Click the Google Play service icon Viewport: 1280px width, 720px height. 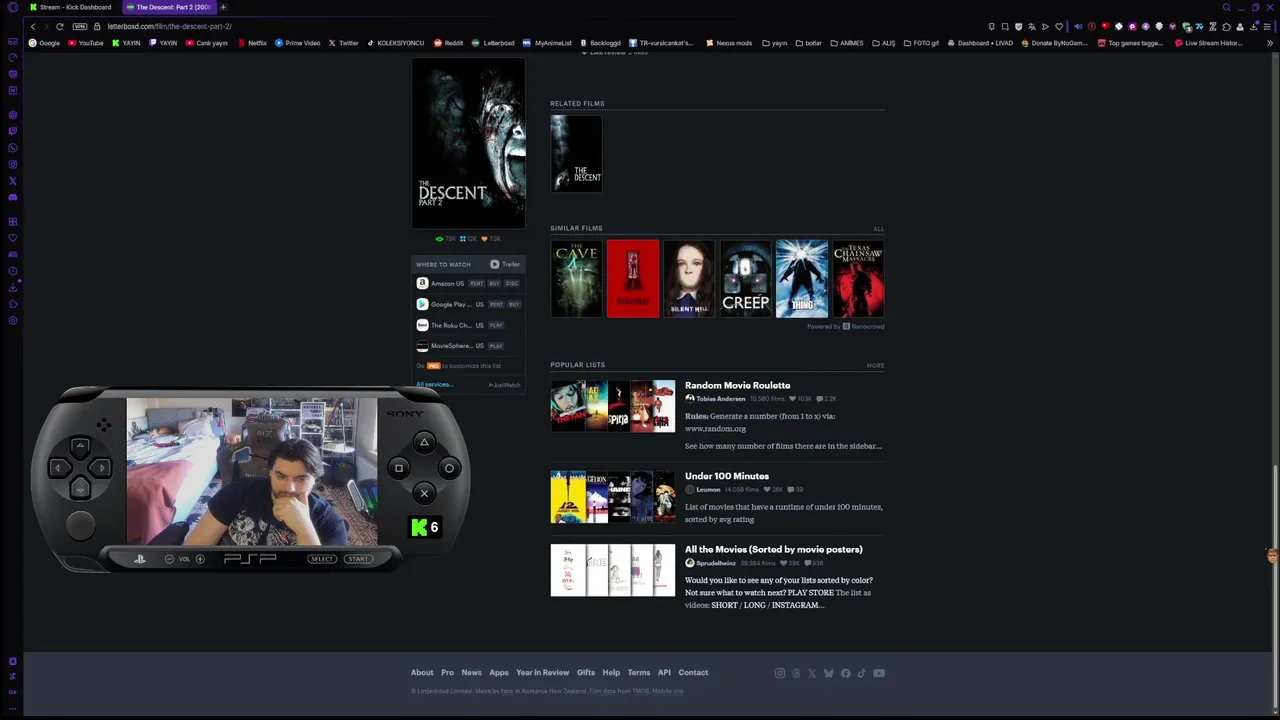(422, 304)
